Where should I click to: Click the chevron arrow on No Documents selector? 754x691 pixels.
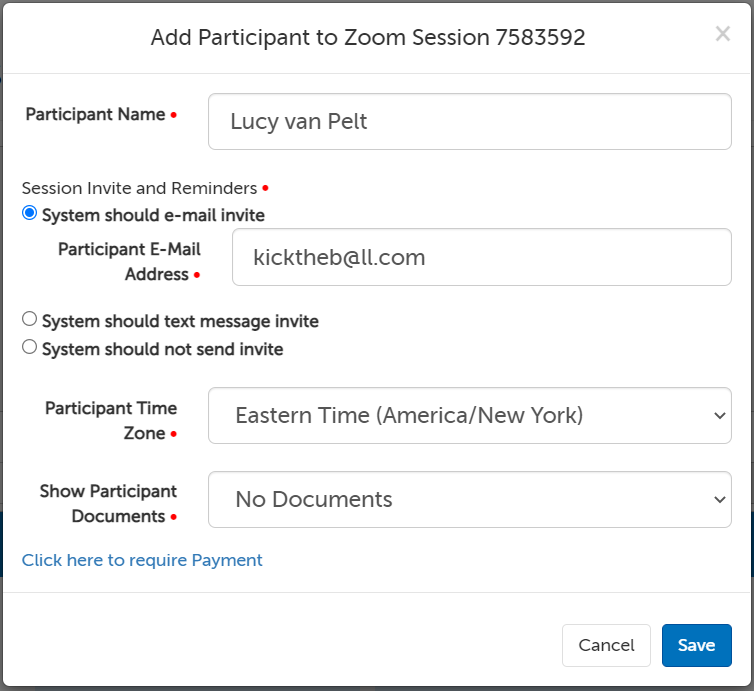point(718,500)
